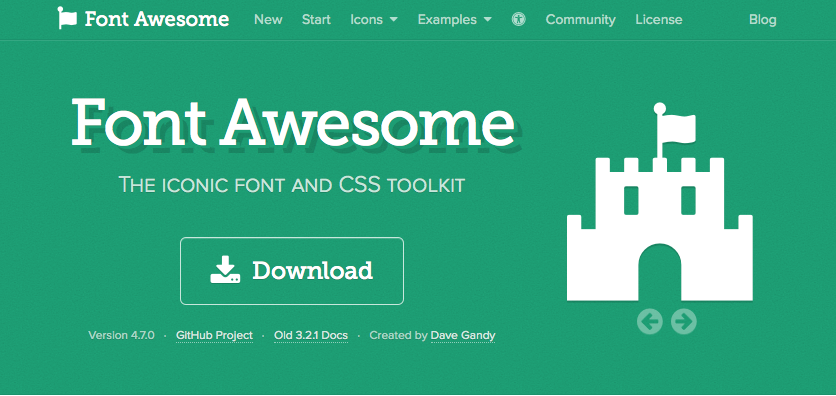The width and height of the screenshot is (836, 396).
Task: Click the Font Awesome brand name in navbar
Action: [x=157, y=19]
